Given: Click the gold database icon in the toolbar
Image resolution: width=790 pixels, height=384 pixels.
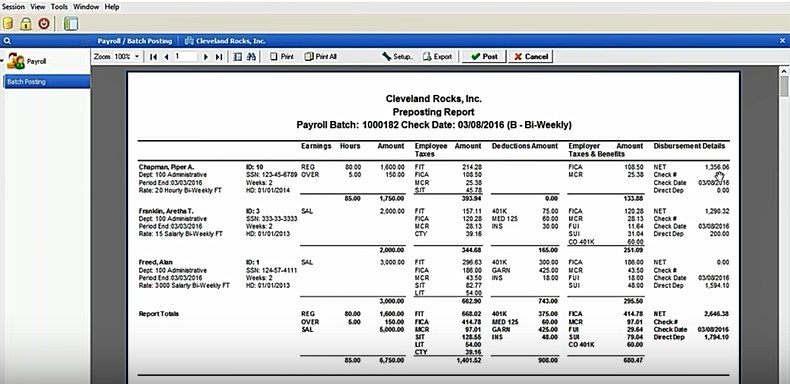Looking at the screenshot, I should pos(8,23).
